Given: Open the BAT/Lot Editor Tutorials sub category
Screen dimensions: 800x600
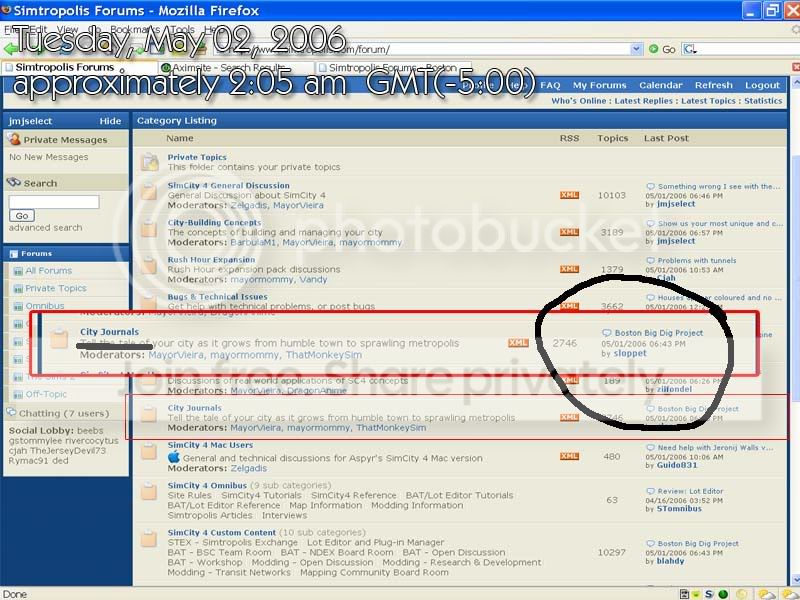Looking at the screenshot, I should [459, 495].
